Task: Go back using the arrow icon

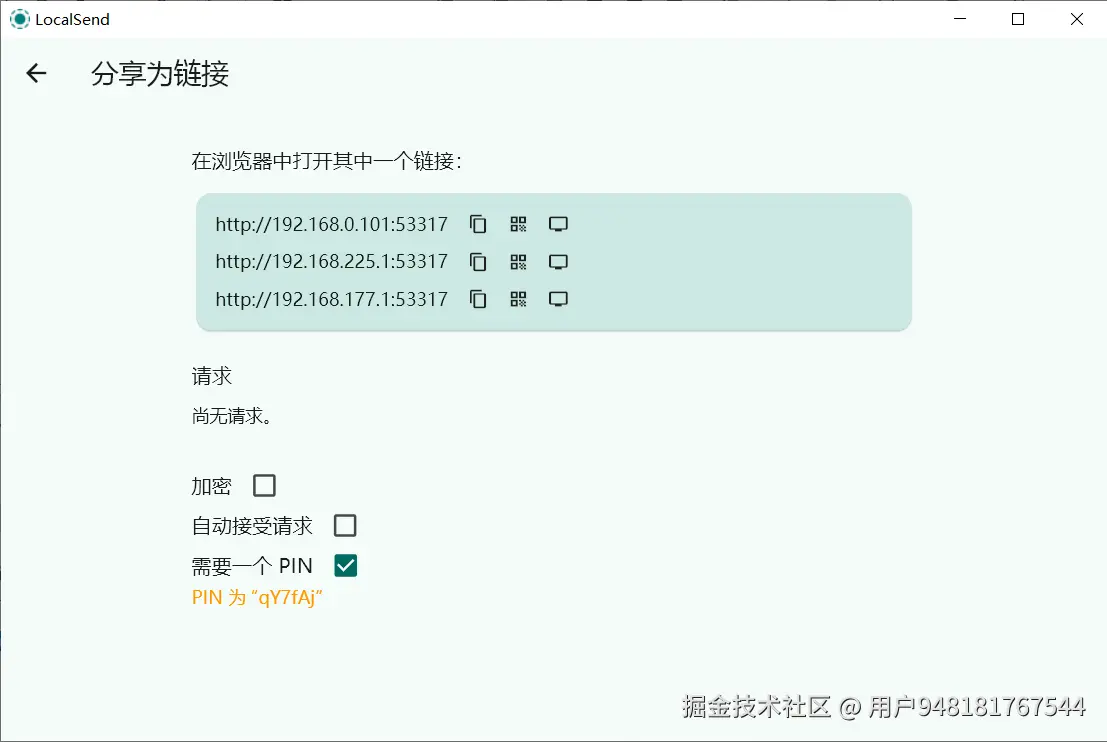Action: pos(36,73)
